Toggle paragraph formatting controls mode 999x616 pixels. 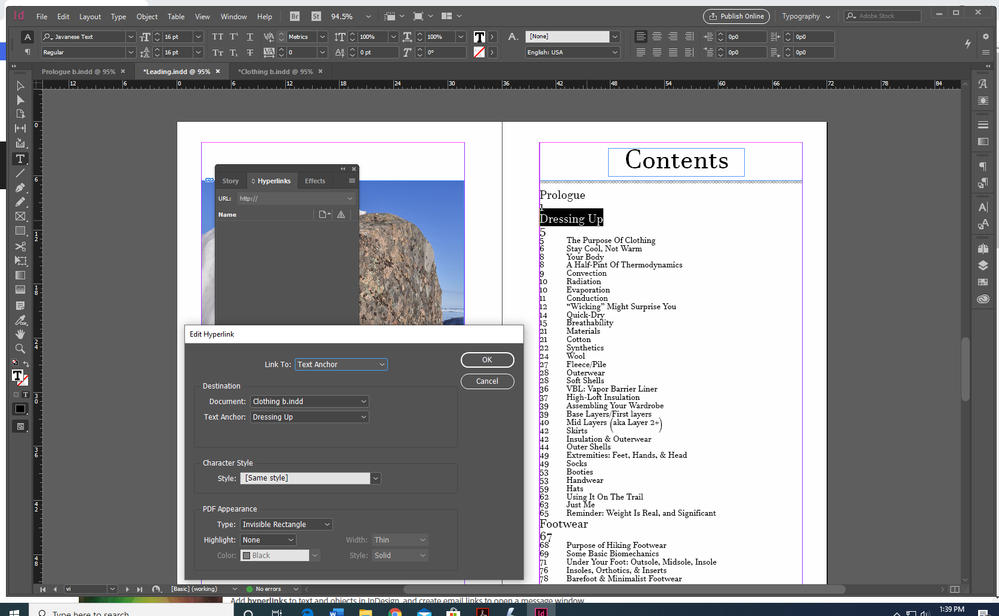pos(27,52)
